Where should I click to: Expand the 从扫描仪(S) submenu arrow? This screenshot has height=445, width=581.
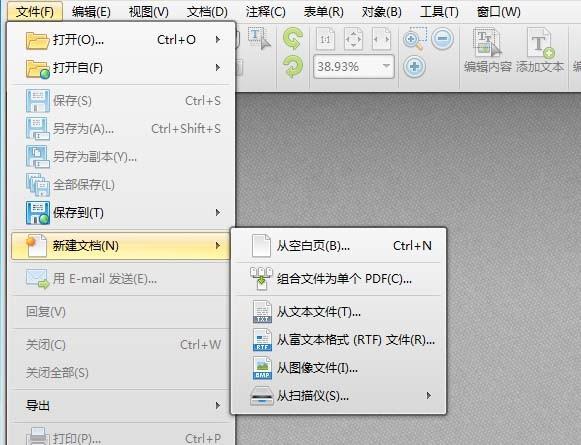pyautogui.click(x=429, y=395)
